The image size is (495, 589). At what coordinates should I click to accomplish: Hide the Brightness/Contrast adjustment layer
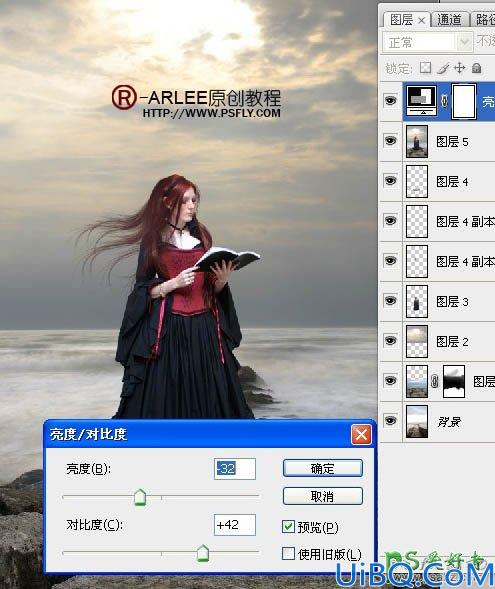pos(391,101)
